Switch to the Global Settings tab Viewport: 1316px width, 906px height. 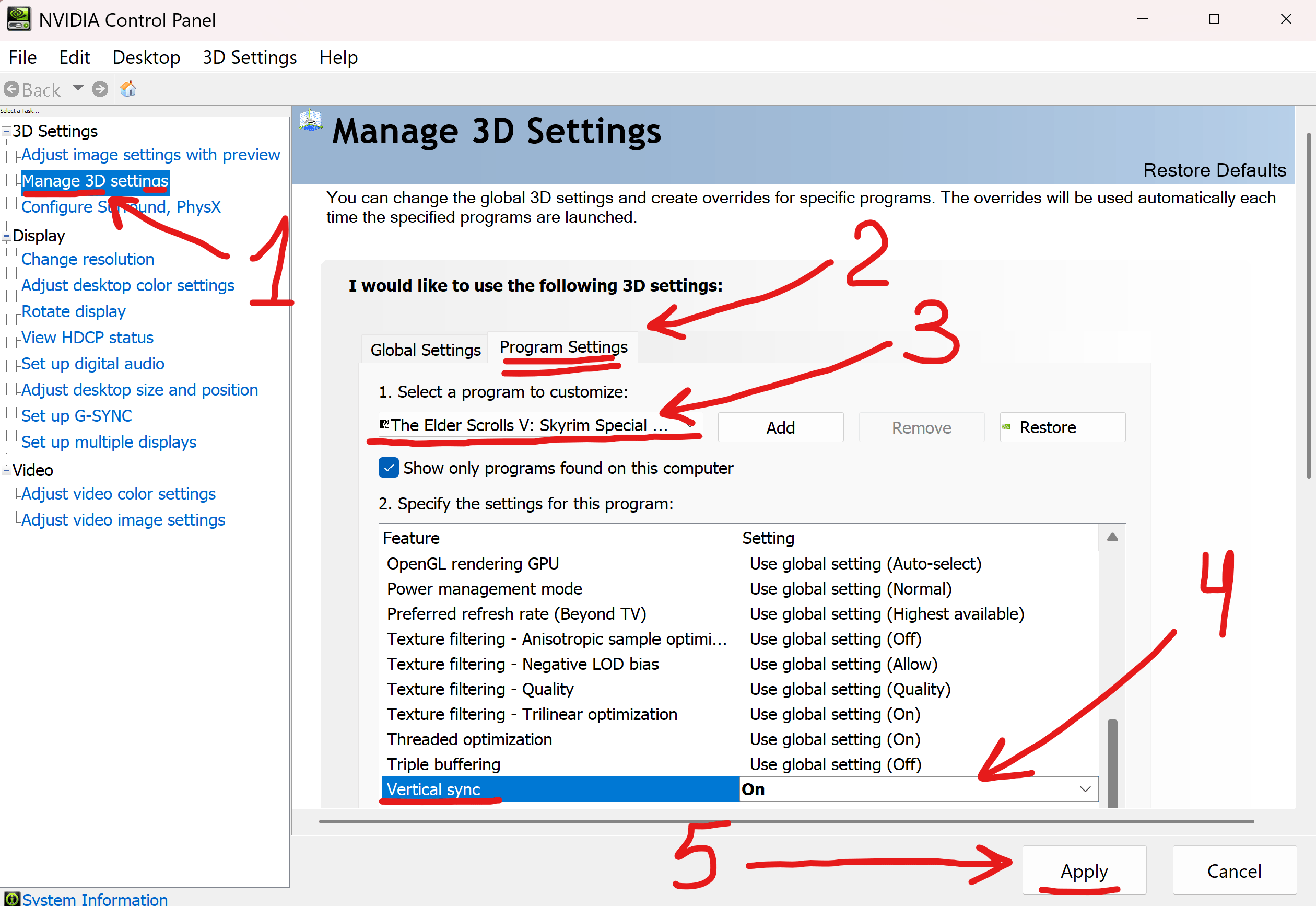tap(426, 350)
